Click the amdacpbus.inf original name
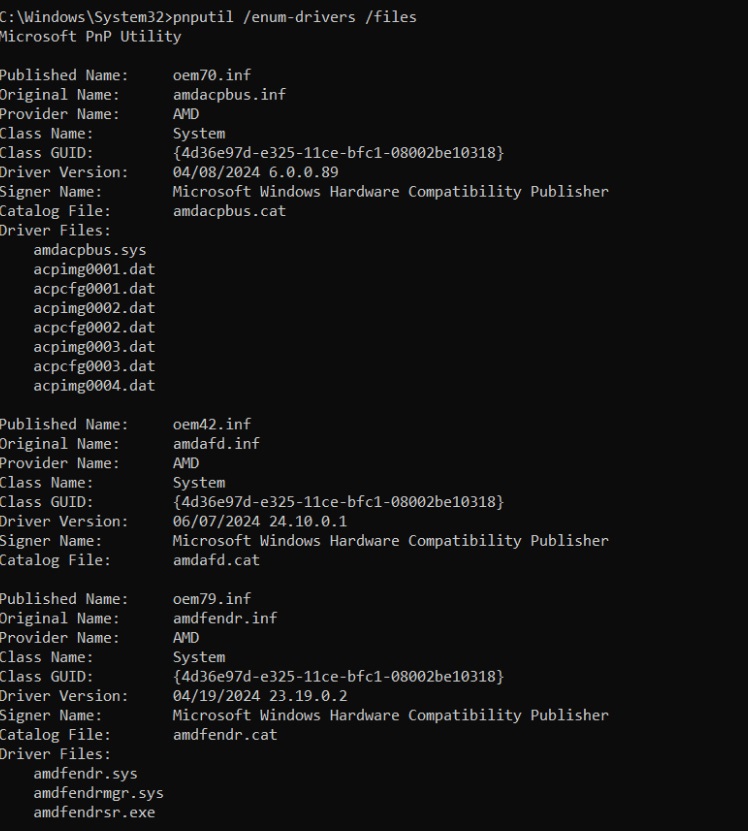Screen dimensions: 748x831 click(x=229, y=94)
